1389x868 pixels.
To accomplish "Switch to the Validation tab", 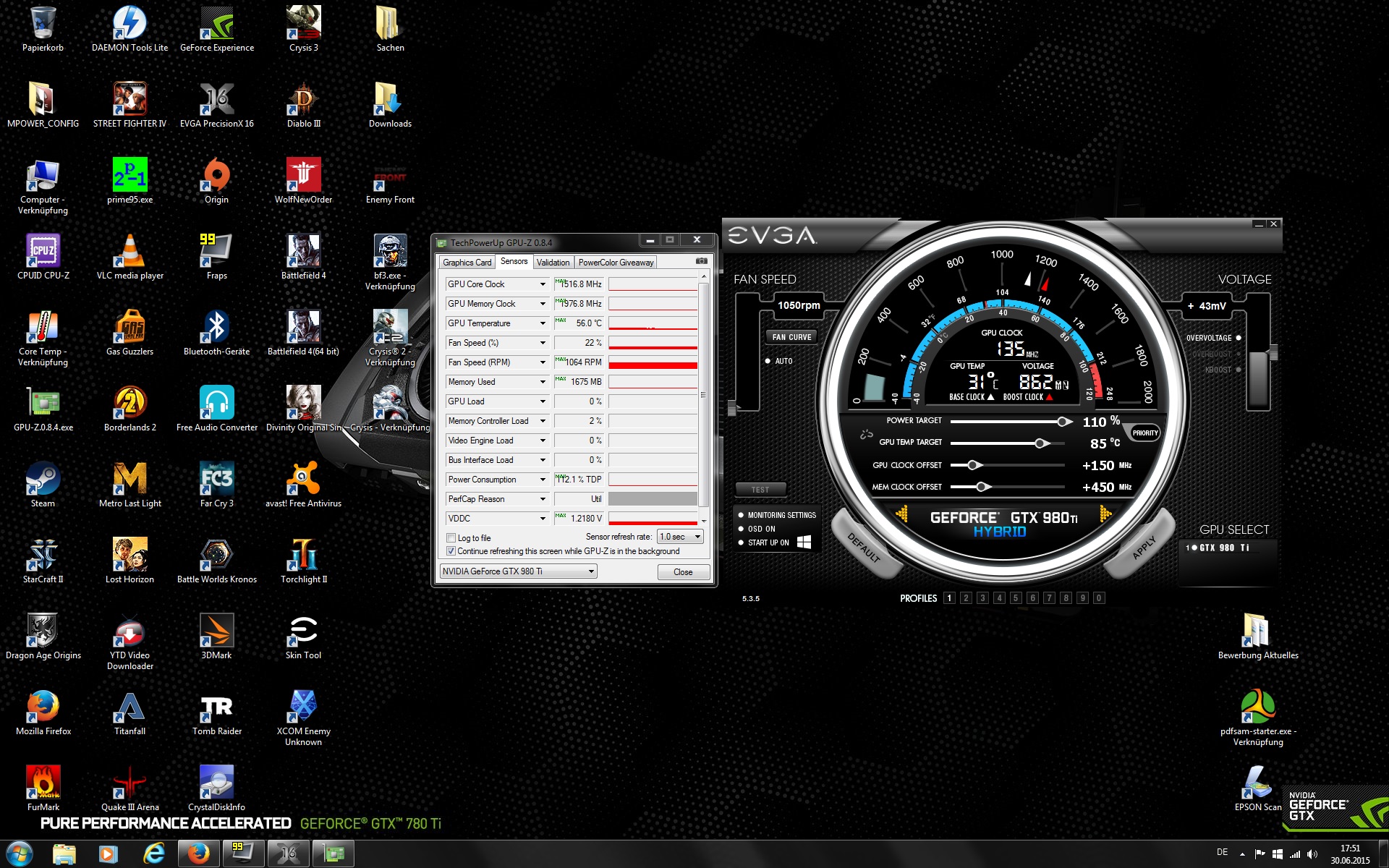I will [553, 262].
